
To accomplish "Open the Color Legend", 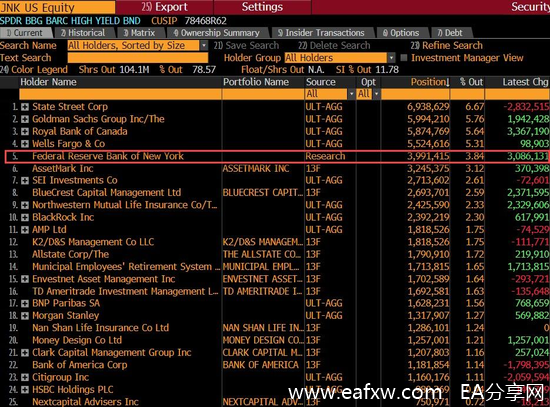I will coord(34,69).
